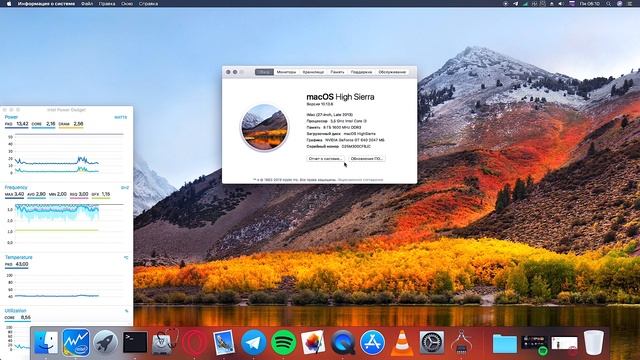Click the DRAM 2,58 power value
The width and height of the screenshot is (640, 360).
pyautogui.click(x=71, y=124)
